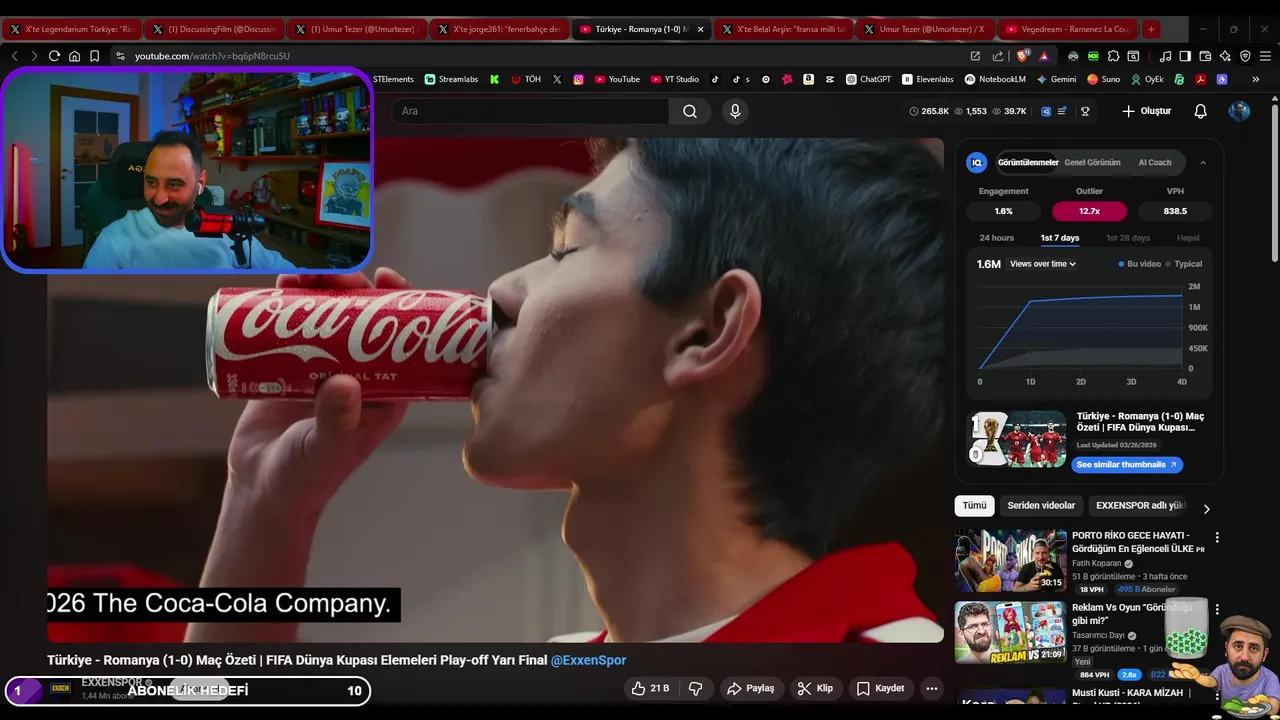Open the YT Studio bookmark
Viewport: 1280px width, 720px height.
[675, 79]
